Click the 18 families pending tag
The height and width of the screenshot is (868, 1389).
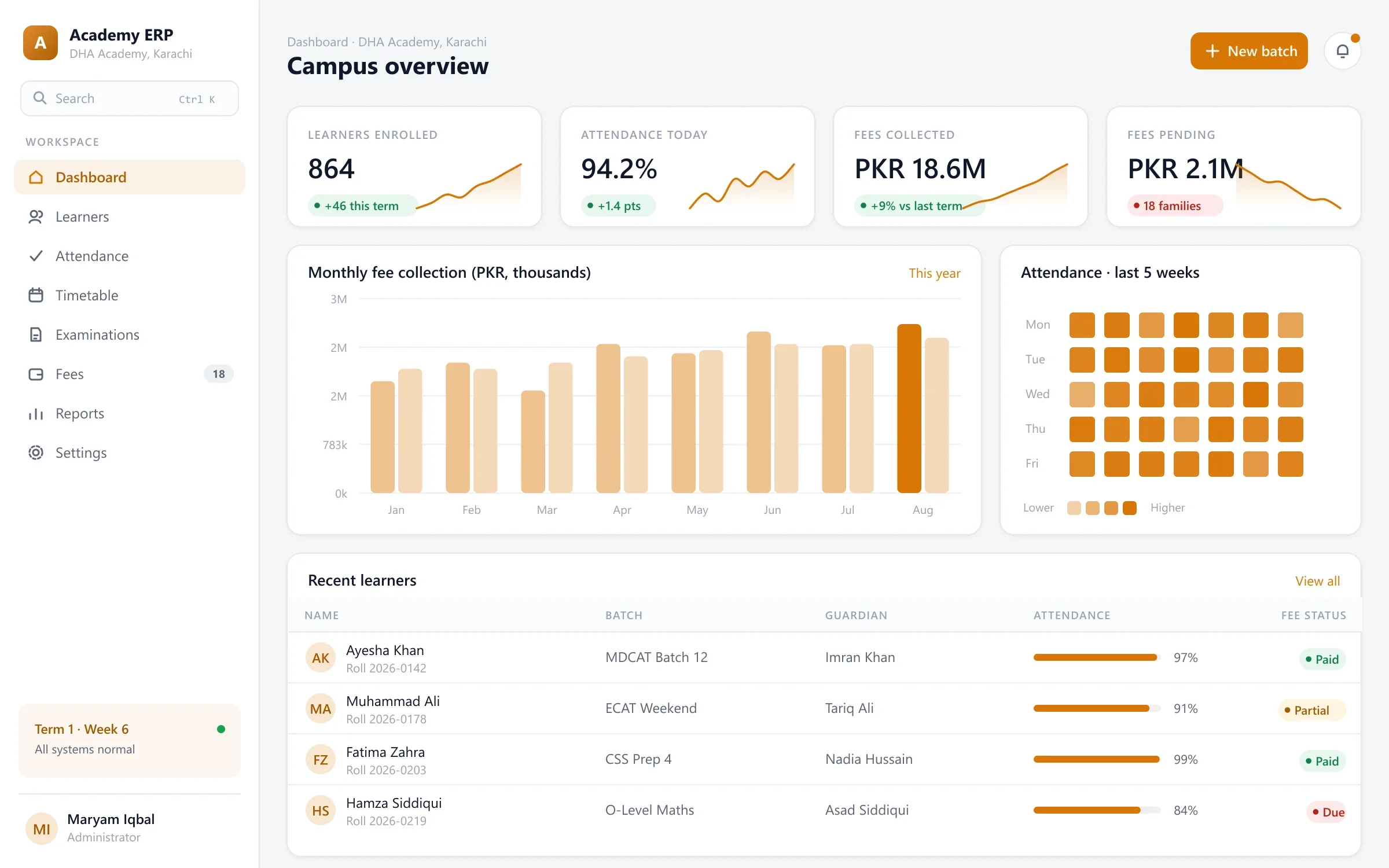pyautogui.click(x=1174, y=205)
